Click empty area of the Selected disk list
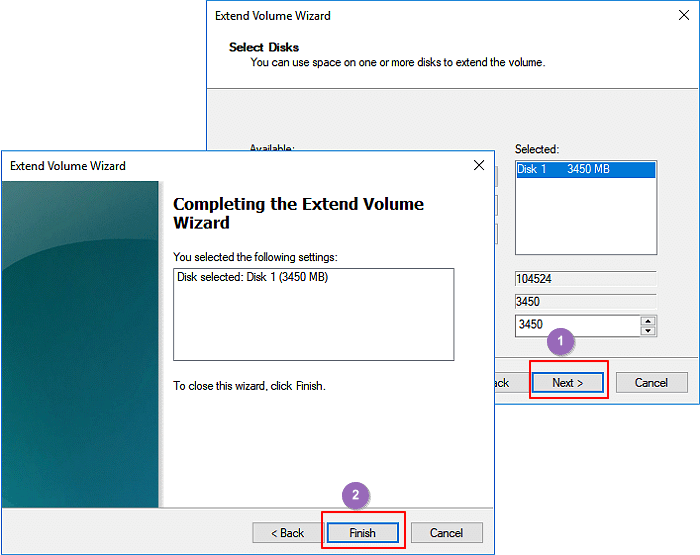Screen dimensions: 700x555 pos(585,220)
